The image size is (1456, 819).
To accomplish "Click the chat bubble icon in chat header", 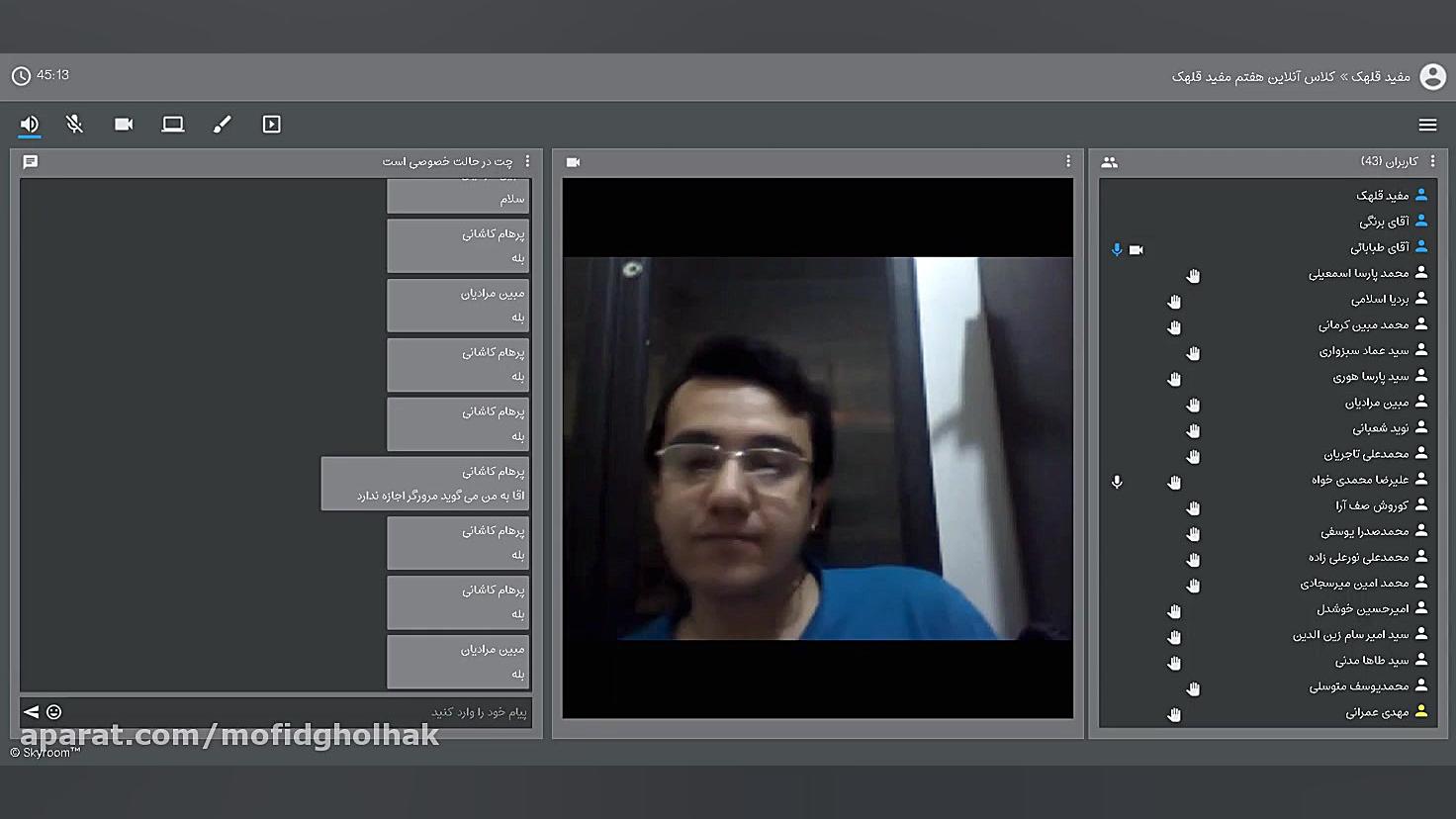I will click(31, 161).
